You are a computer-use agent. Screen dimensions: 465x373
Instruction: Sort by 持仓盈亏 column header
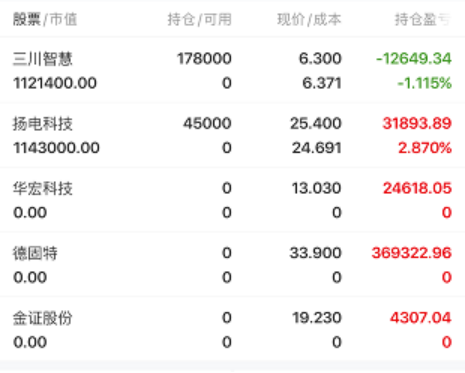click(x=423, y=19)
